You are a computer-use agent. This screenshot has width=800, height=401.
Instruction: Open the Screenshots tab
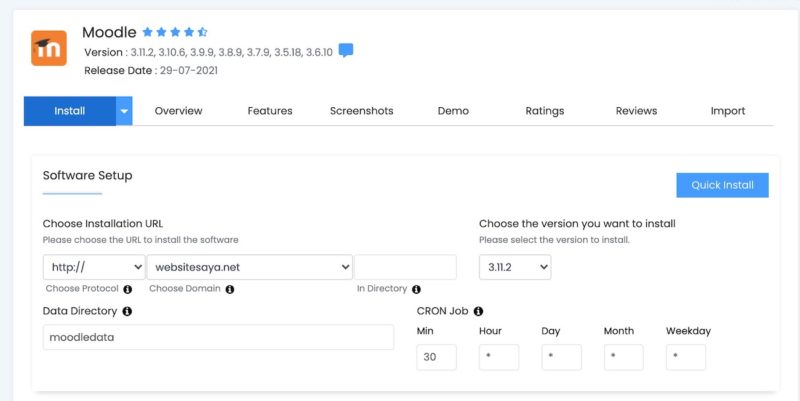coord(361,111)
